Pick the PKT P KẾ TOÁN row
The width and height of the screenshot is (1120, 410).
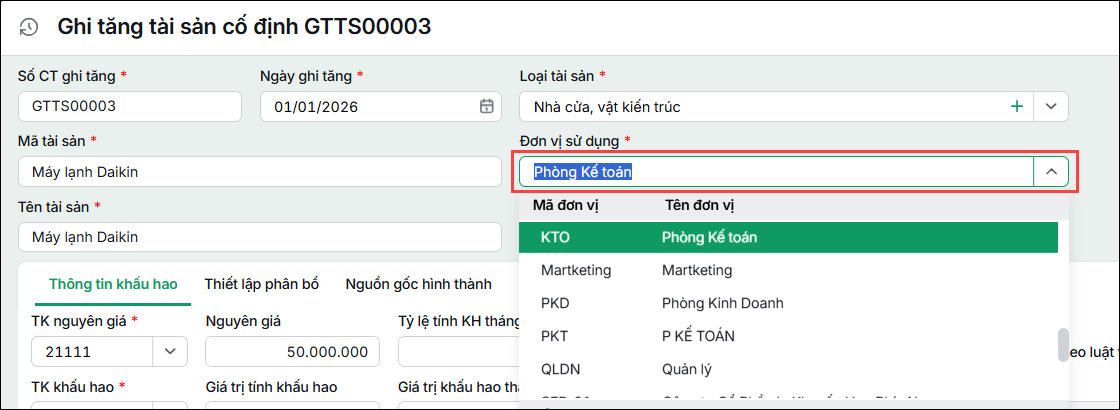(788, 336)
